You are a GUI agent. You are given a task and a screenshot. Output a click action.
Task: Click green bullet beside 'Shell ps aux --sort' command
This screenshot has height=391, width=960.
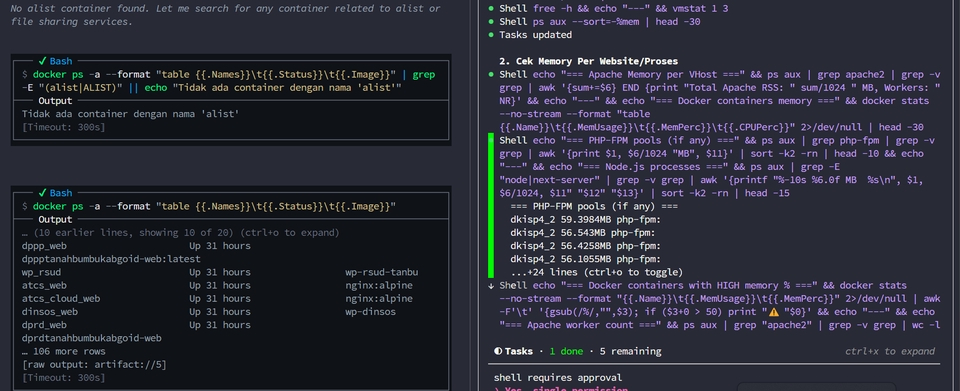point(491,22)
